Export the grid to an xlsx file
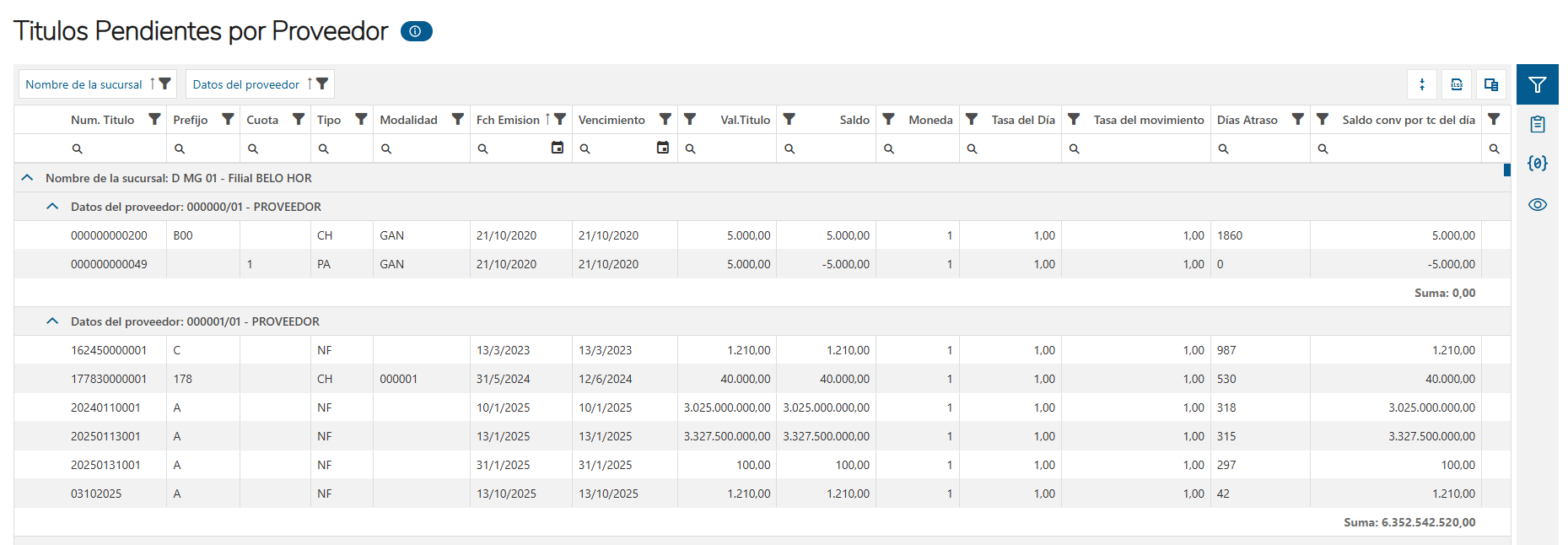 (1457, 84)
